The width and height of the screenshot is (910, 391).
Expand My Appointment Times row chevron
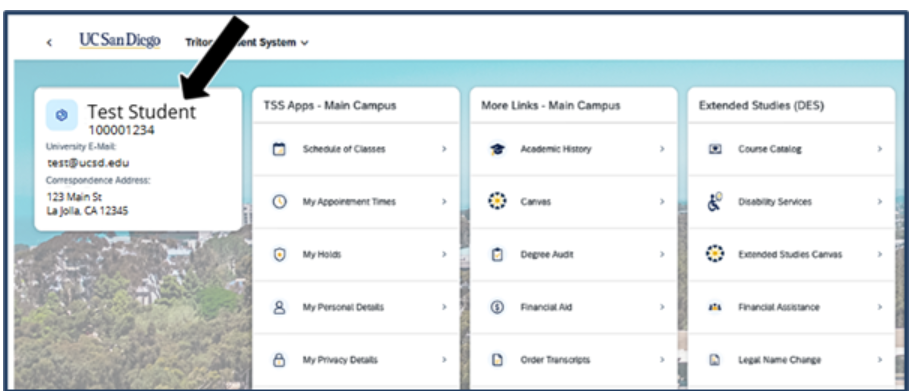click(444, 202)
